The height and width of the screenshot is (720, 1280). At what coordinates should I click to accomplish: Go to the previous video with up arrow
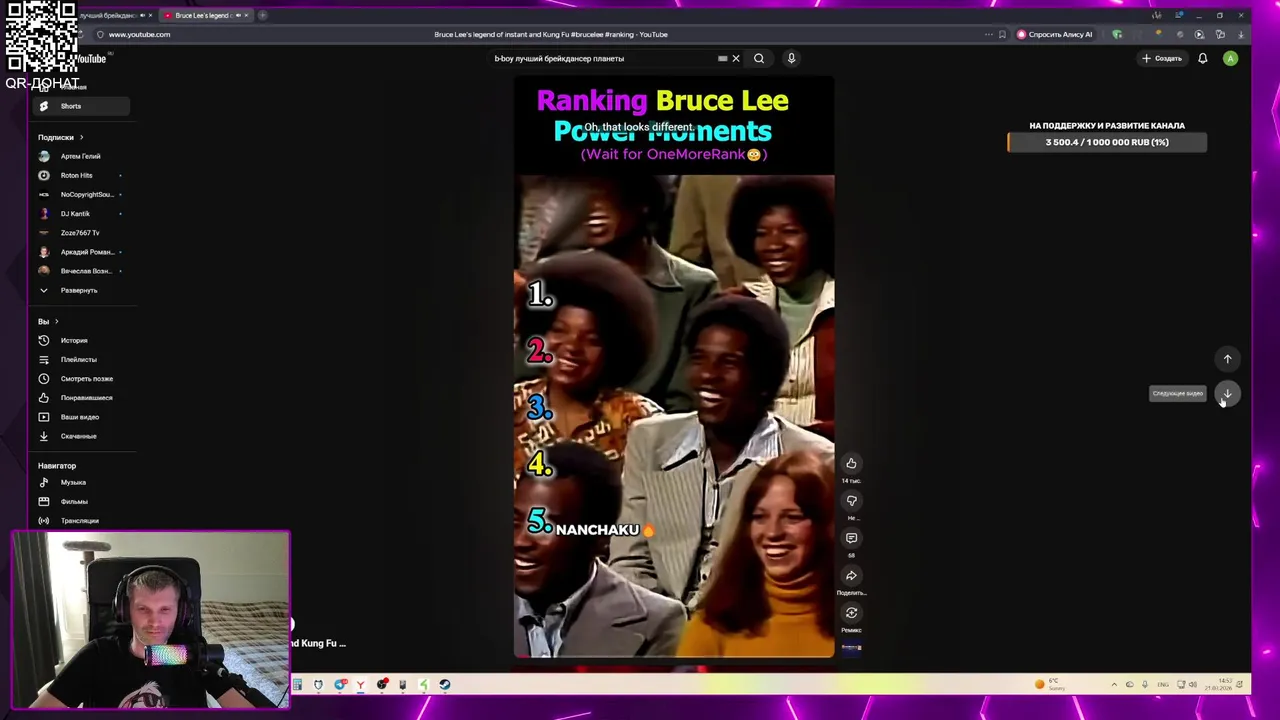click(1227, 359)
